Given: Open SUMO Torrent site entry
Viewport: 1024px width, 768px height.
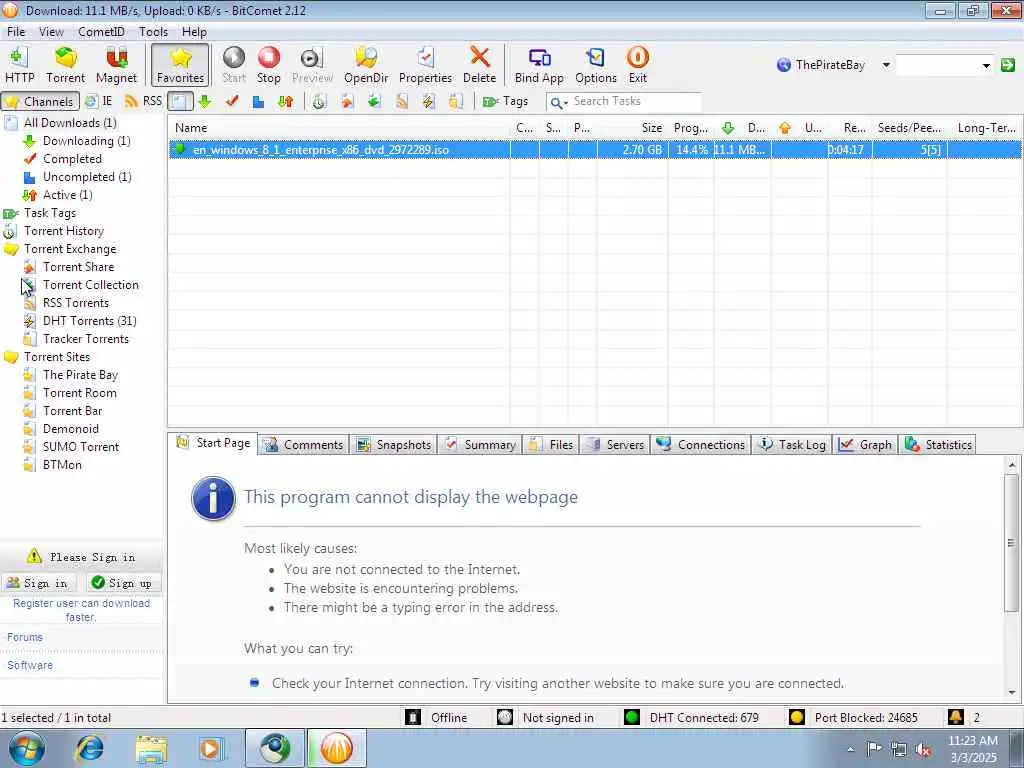Looking at the screenshot, I should tap(81, 447).
